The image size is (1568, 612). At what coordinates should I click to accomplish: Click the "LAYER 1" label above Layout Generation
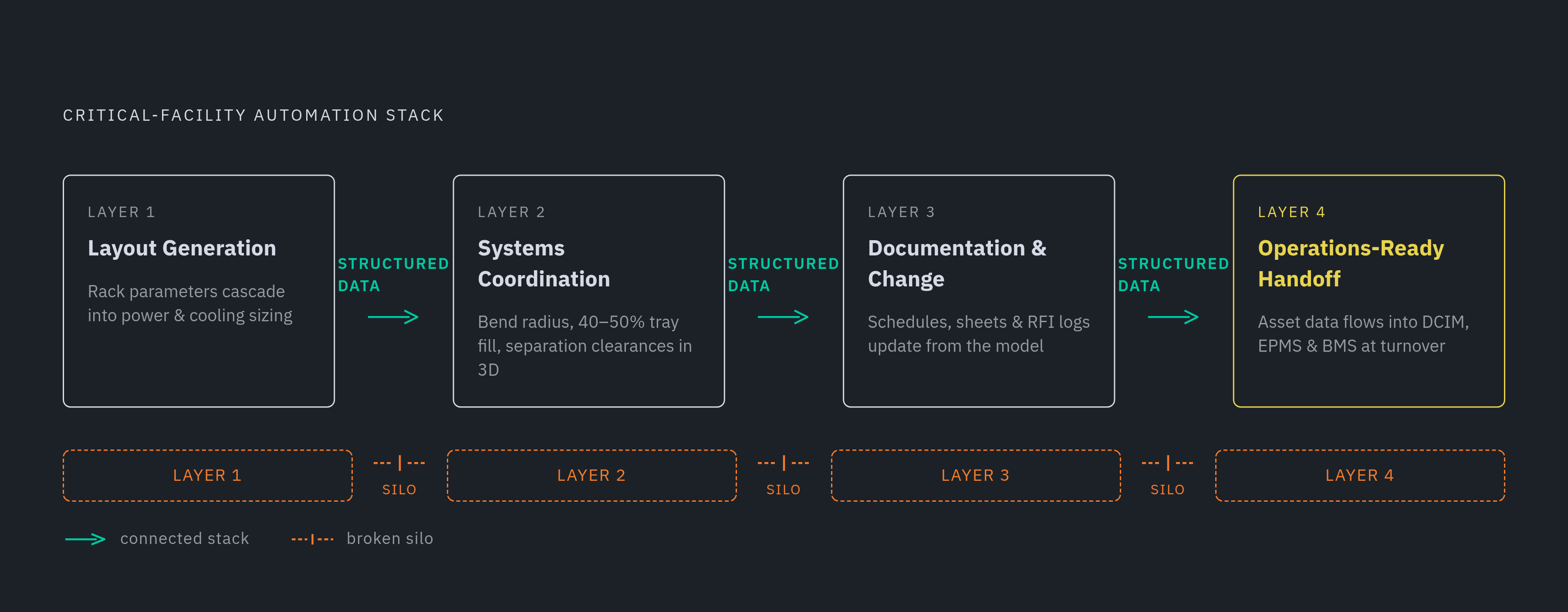point(122,212)
